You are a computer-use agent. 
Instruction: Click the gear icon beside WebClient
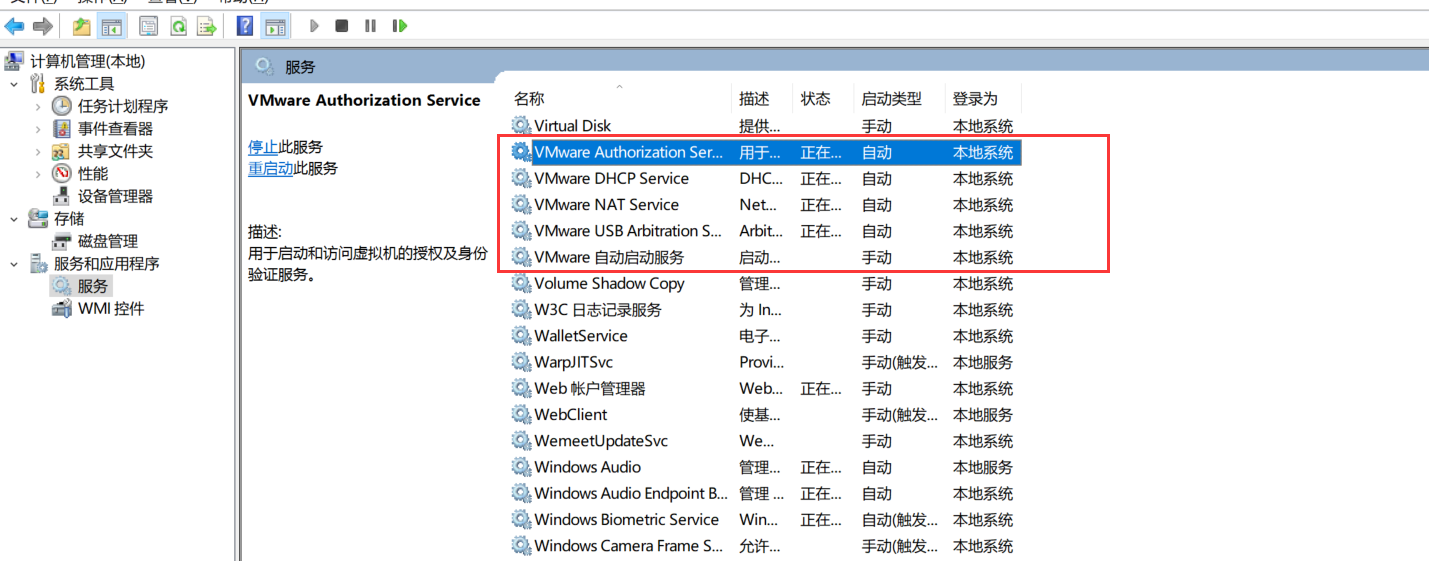(521, 414)
